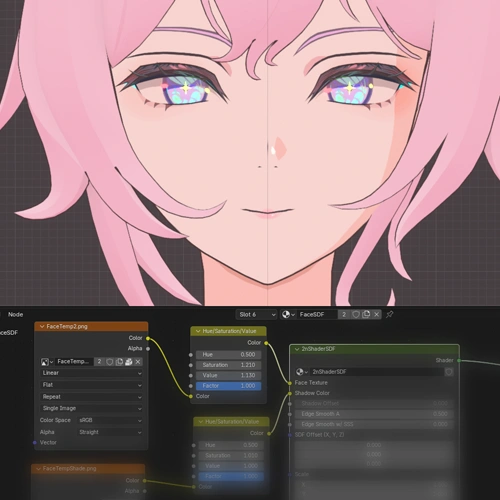Browse images via image icon in FaceTemp2.png node
This screenshot has width=500, height=500.
coord(47,362)
